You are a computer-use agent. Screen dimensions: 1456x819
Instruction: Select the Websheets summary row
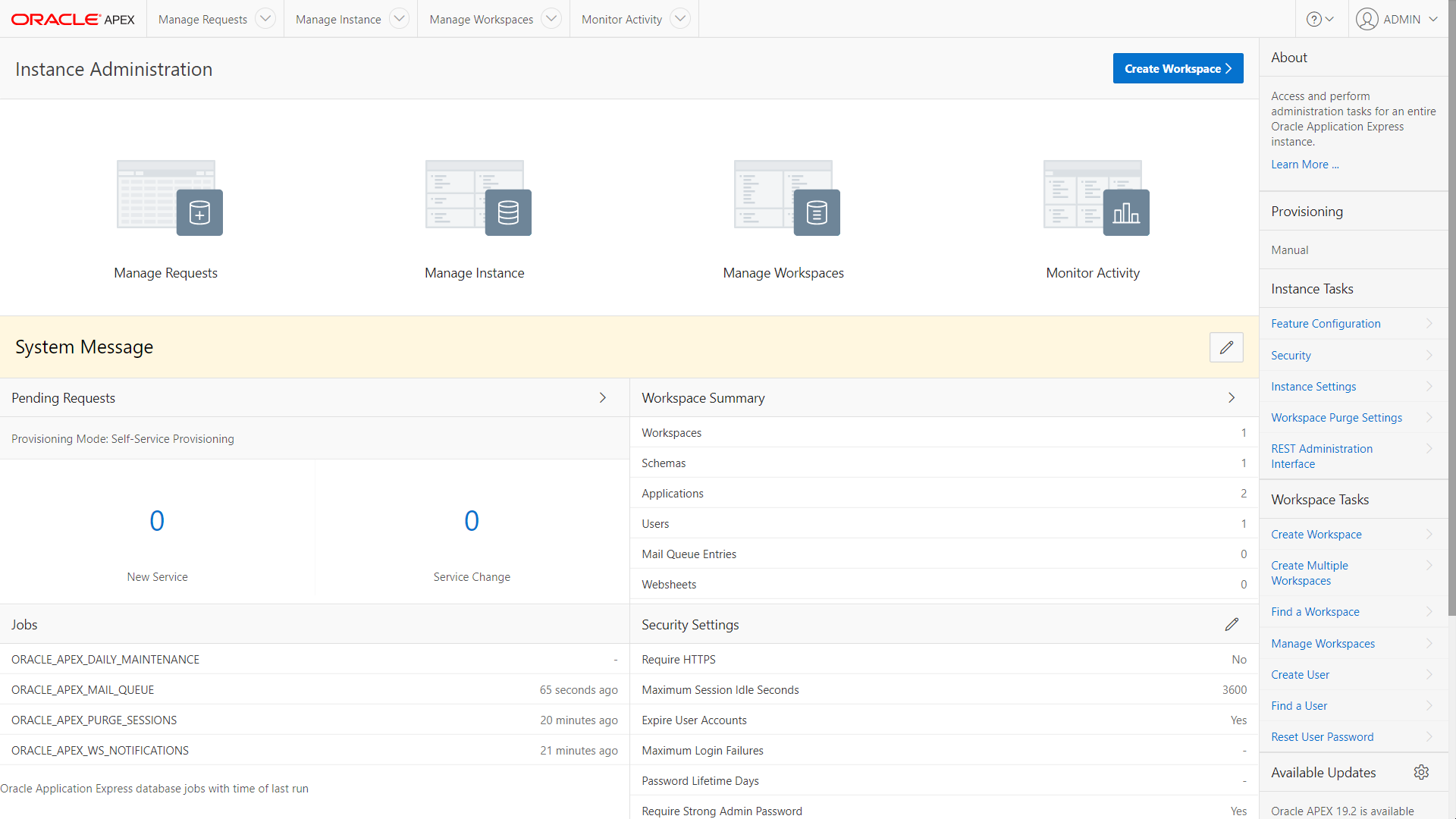click(944, 584)
